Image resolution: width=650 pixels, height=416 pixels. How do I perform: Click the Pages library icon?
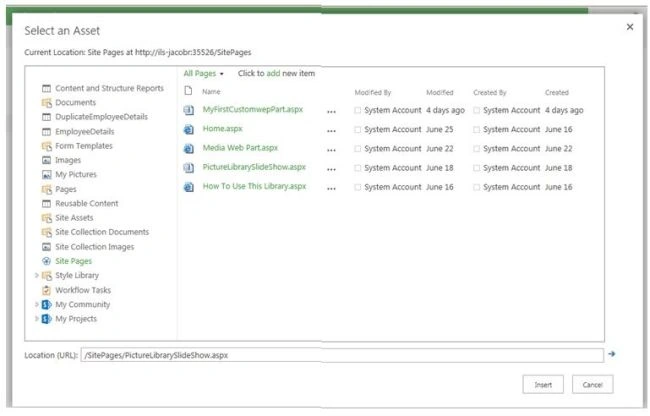click(x=46, y=189)
